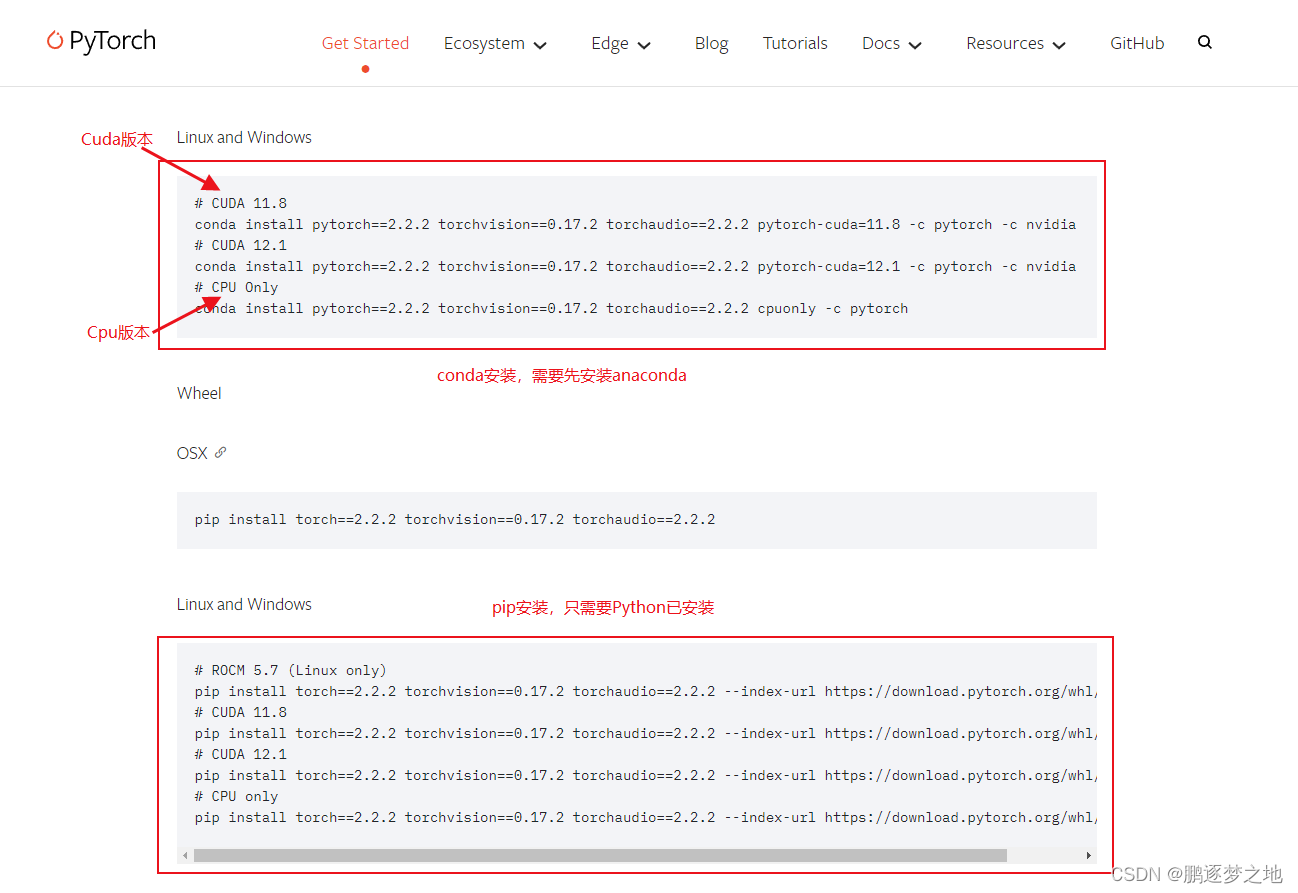This screenshot has height=893, width=1298.
Task: Click the Linux and Windows heading above pip block
Action: pos(244,604)
